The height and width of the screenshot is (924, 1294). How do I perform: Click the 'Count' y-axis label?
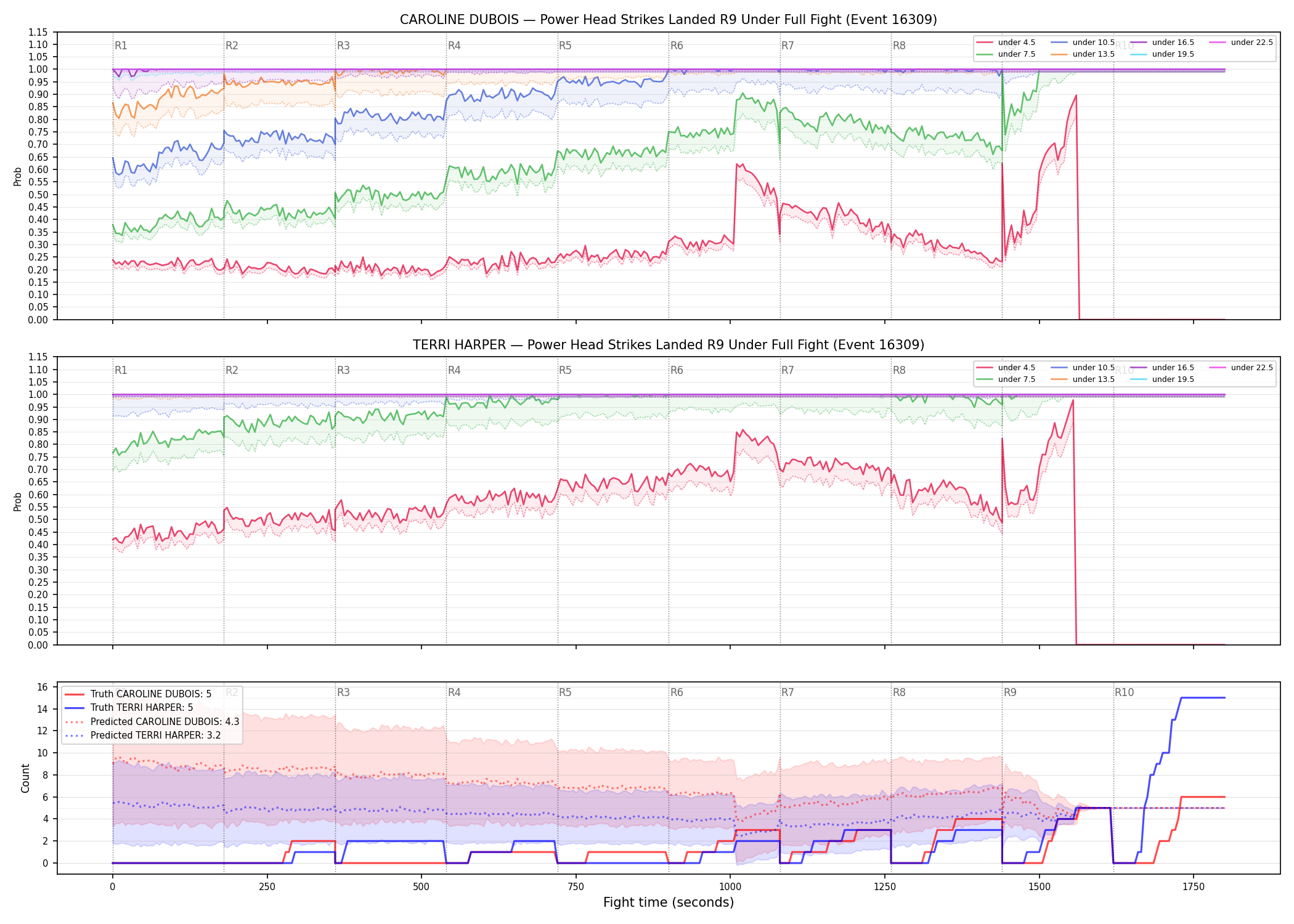point(25,778)
